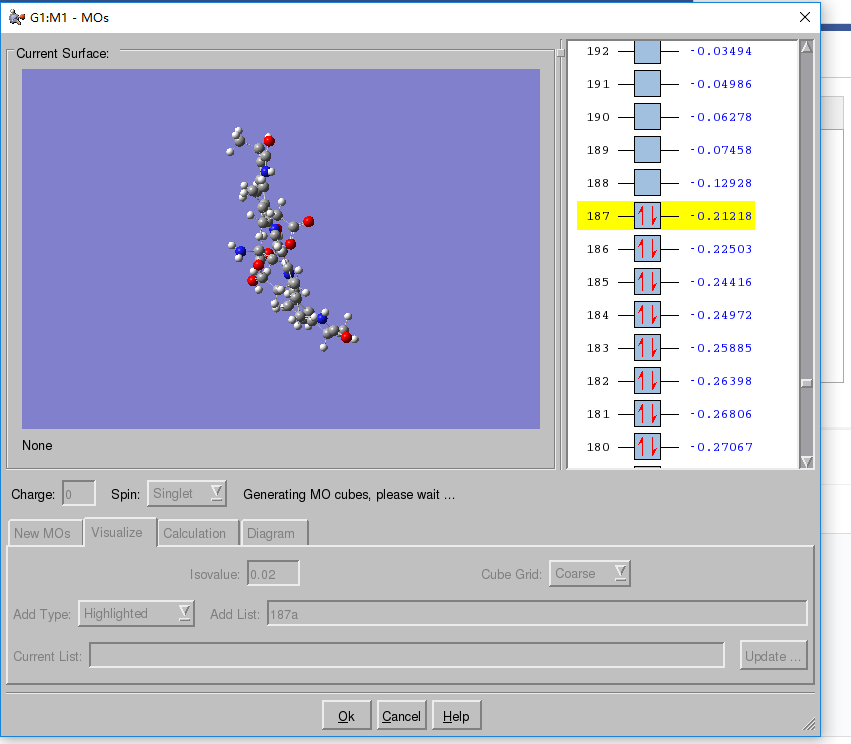Click energy value -0.21218
Screen dimensions: 851x744
click(721, 216)
